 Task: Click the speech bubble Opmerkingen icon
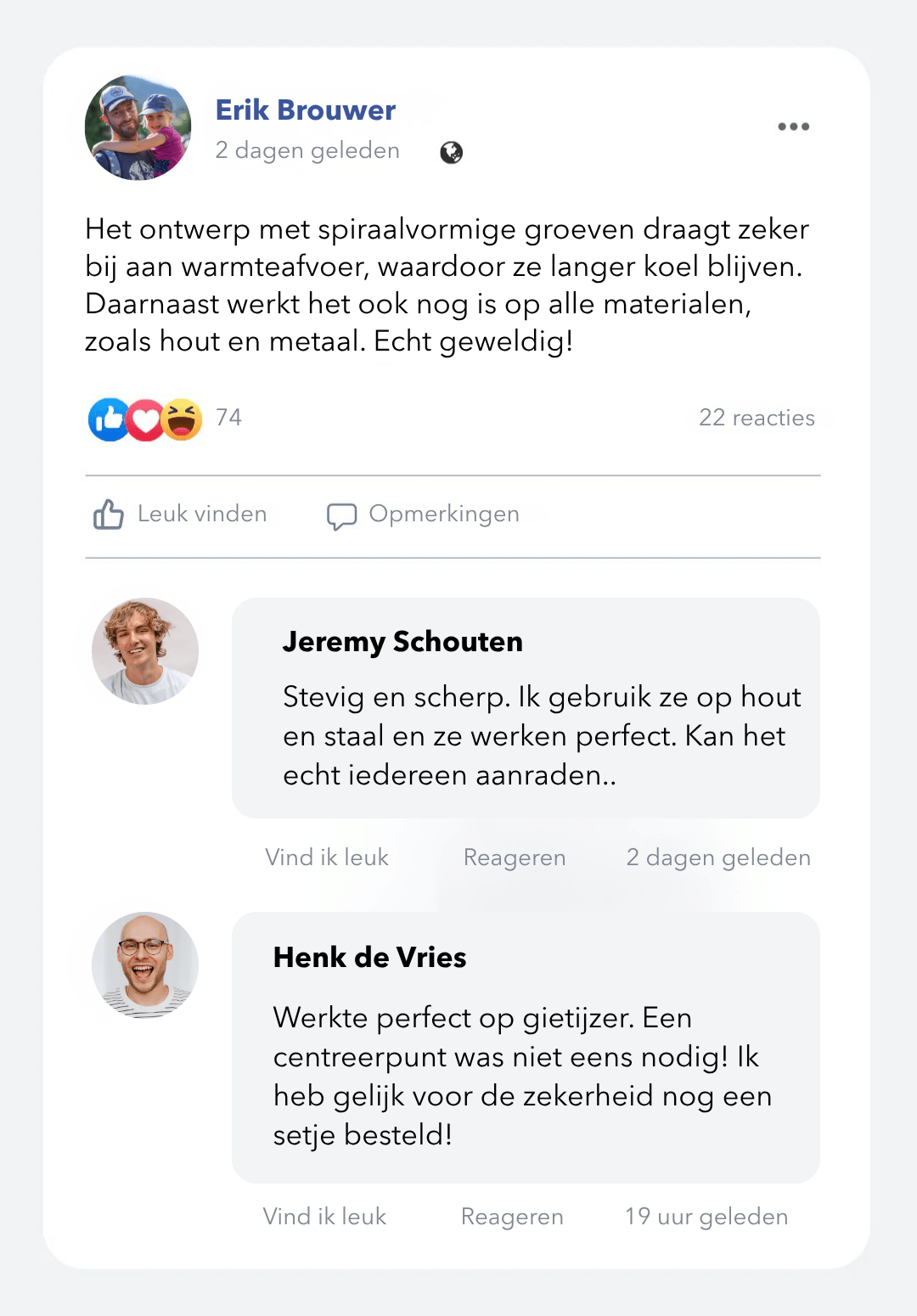(x=341, y=515)
